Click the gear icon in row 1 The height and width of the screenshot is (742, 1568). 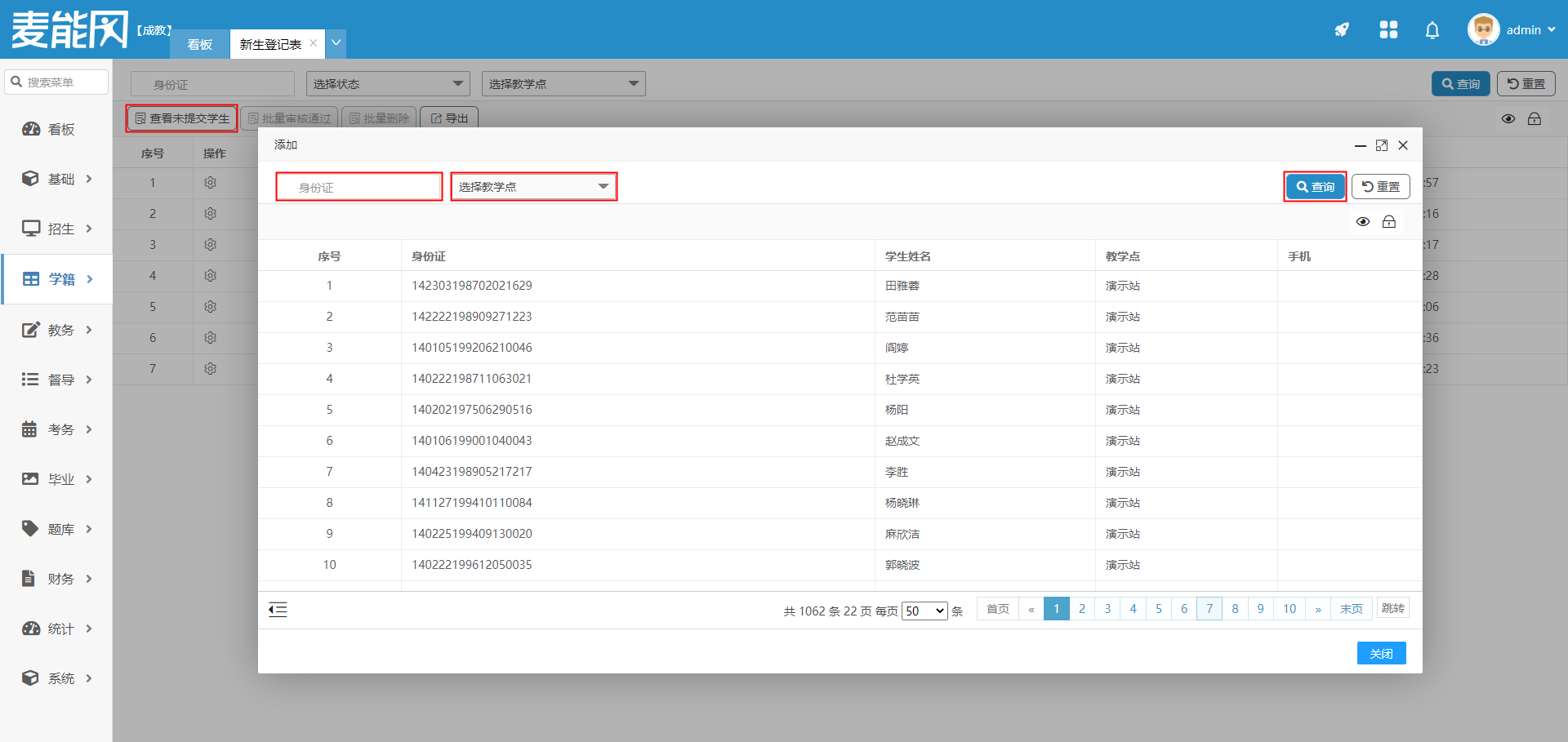(210, 183)
